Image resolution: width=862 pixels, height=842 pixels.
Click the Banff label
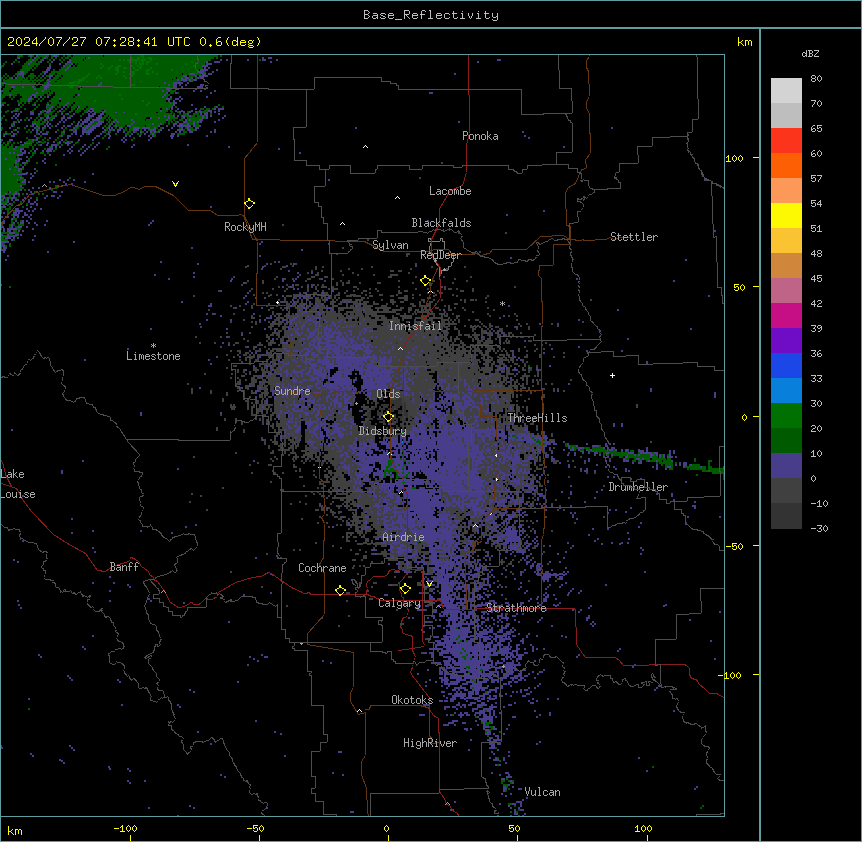124,567
